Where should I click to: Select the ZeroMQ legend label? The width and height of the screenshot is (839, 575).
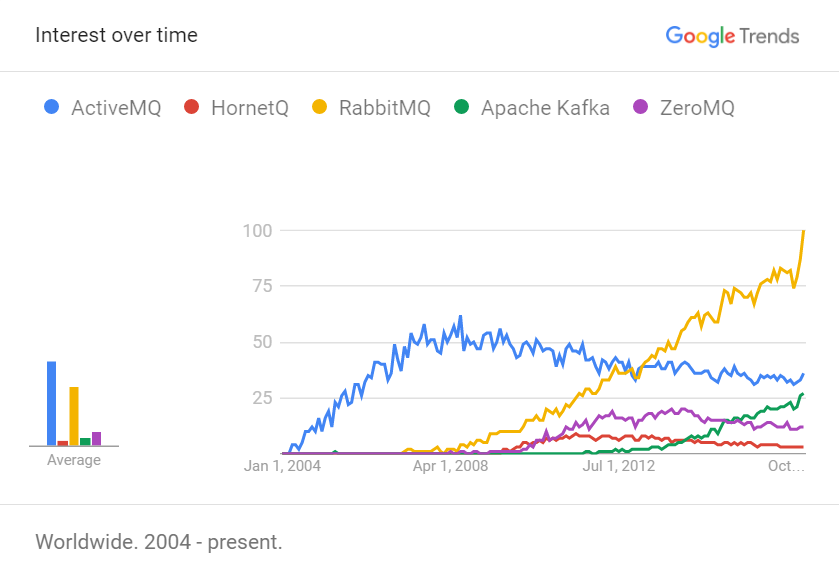coord(697,108)
